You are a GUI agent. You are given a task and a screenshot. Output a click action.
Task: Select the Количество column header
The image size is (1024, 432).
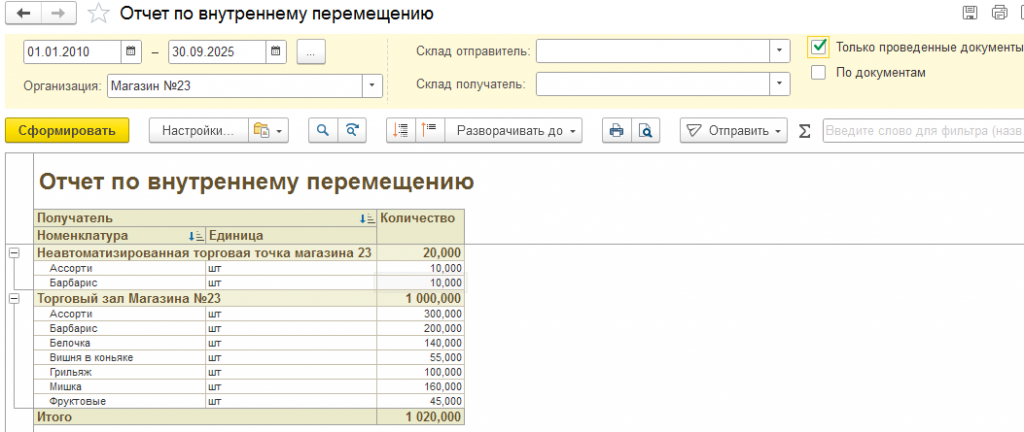[x=421, y=226]
